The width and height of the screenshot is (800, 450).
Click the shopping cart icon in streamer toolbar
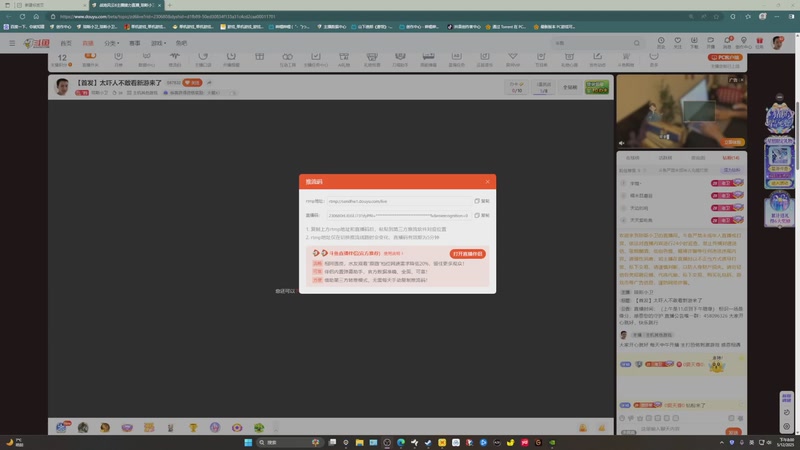(x=626, y=58)
